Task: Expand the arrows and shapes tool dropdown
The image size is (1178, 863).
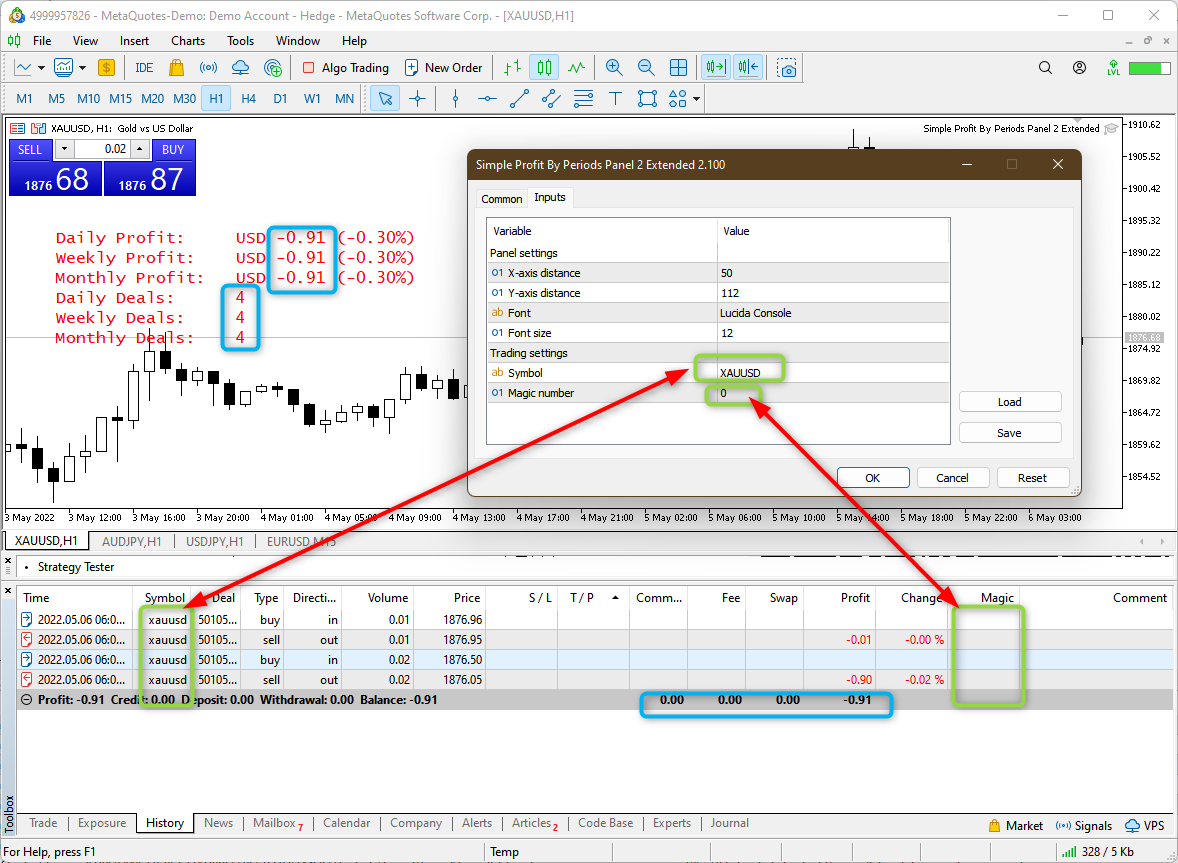Action: [696, 98]
